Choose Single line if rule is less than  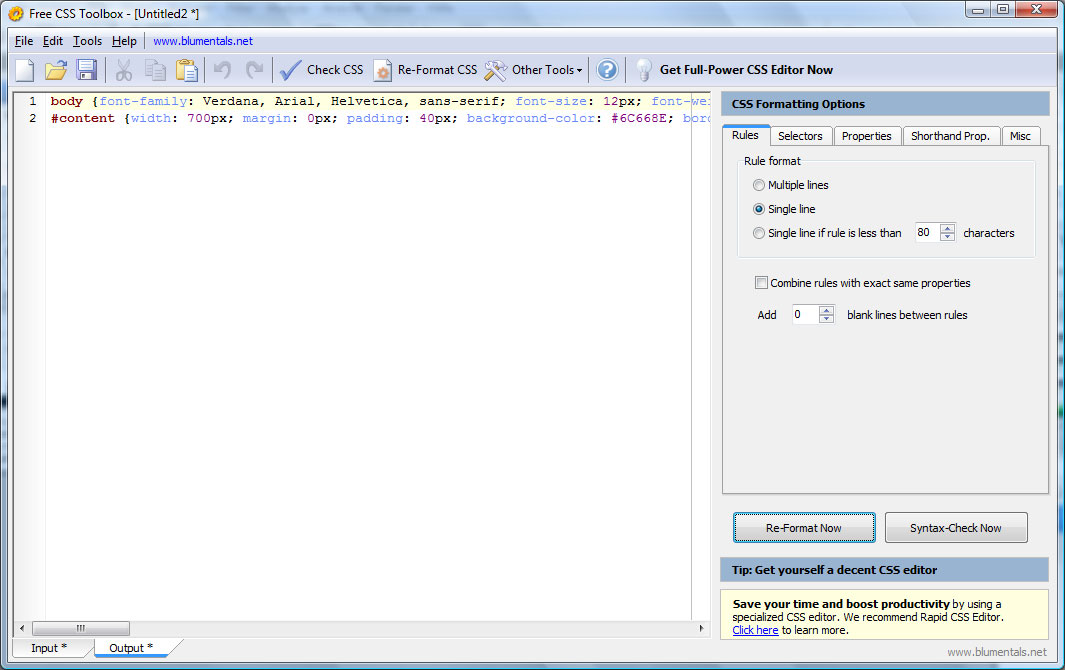point(759,233)
